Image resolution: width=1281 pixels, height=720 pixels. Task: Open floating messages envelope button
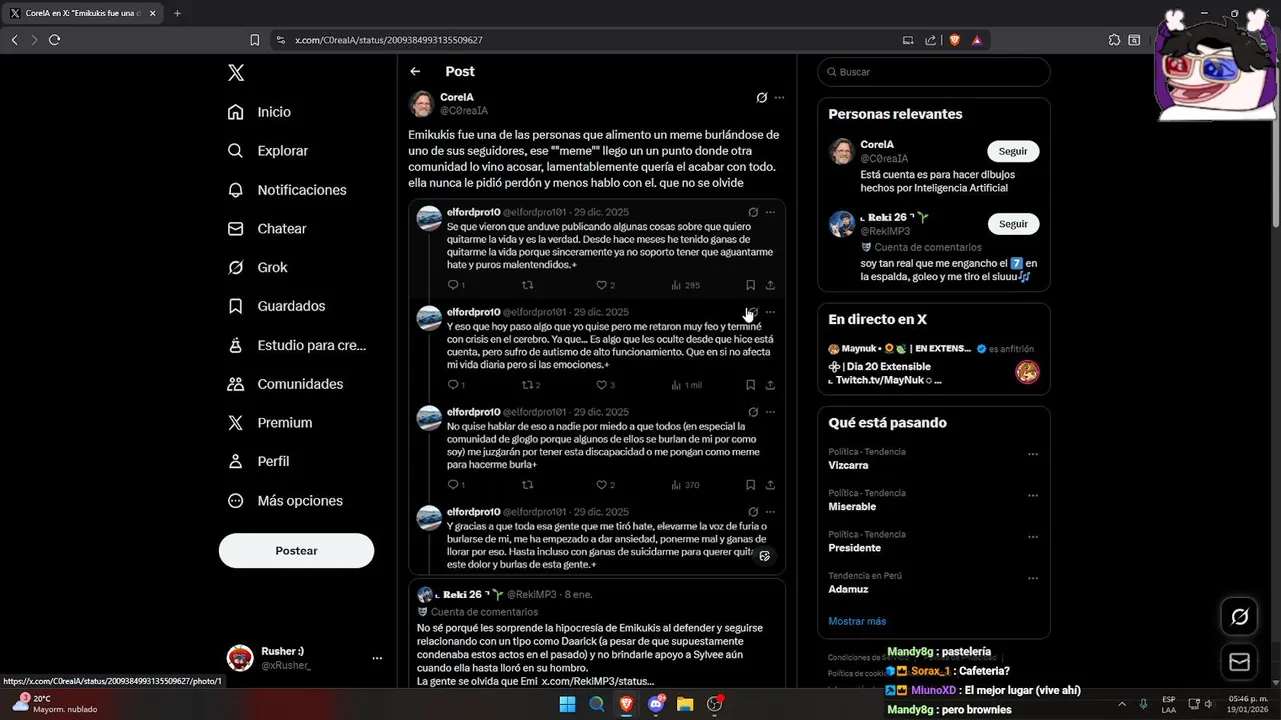coord(1240,662)
